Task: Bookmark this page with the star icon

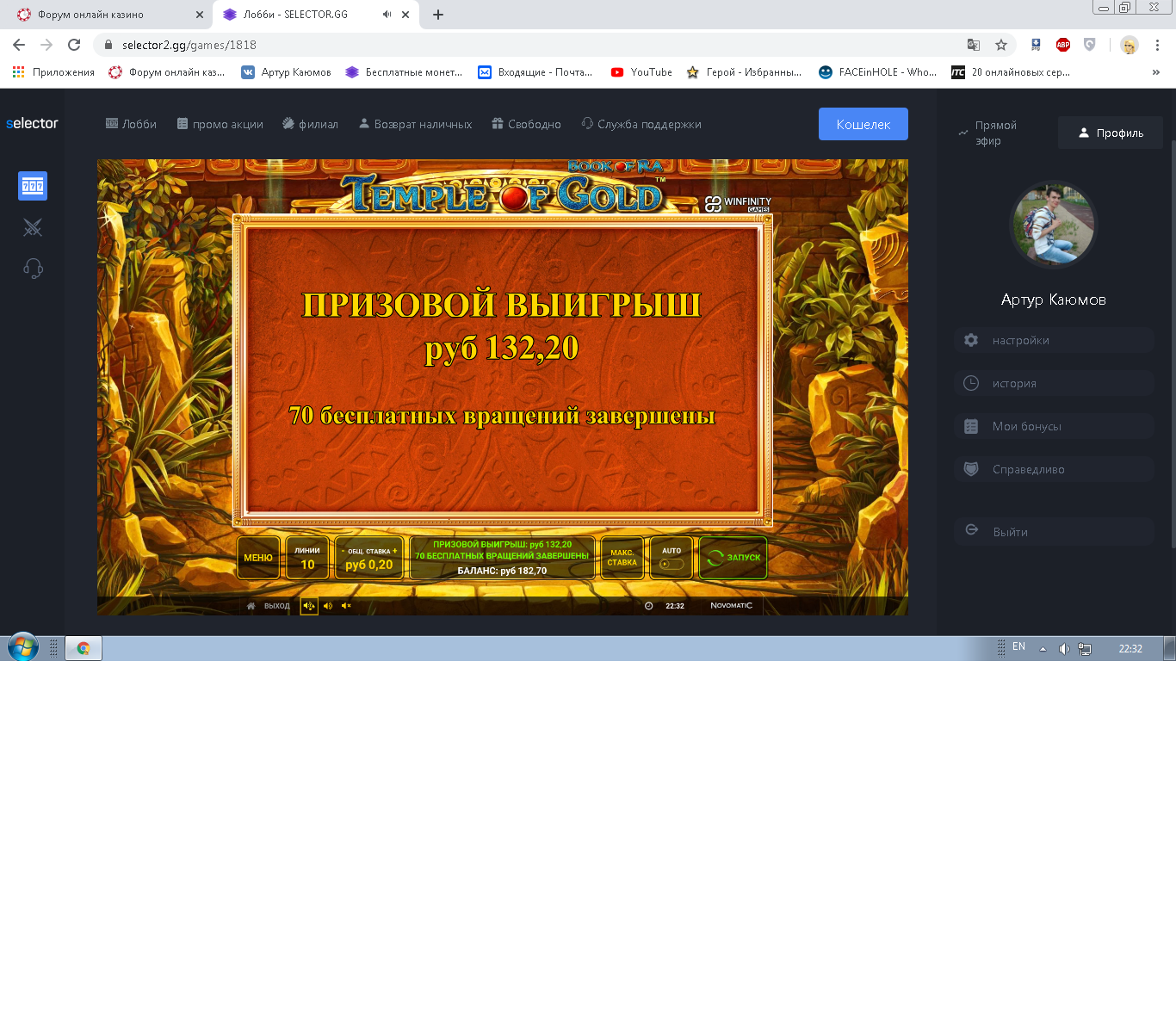Action: (x=1000, y=45)
